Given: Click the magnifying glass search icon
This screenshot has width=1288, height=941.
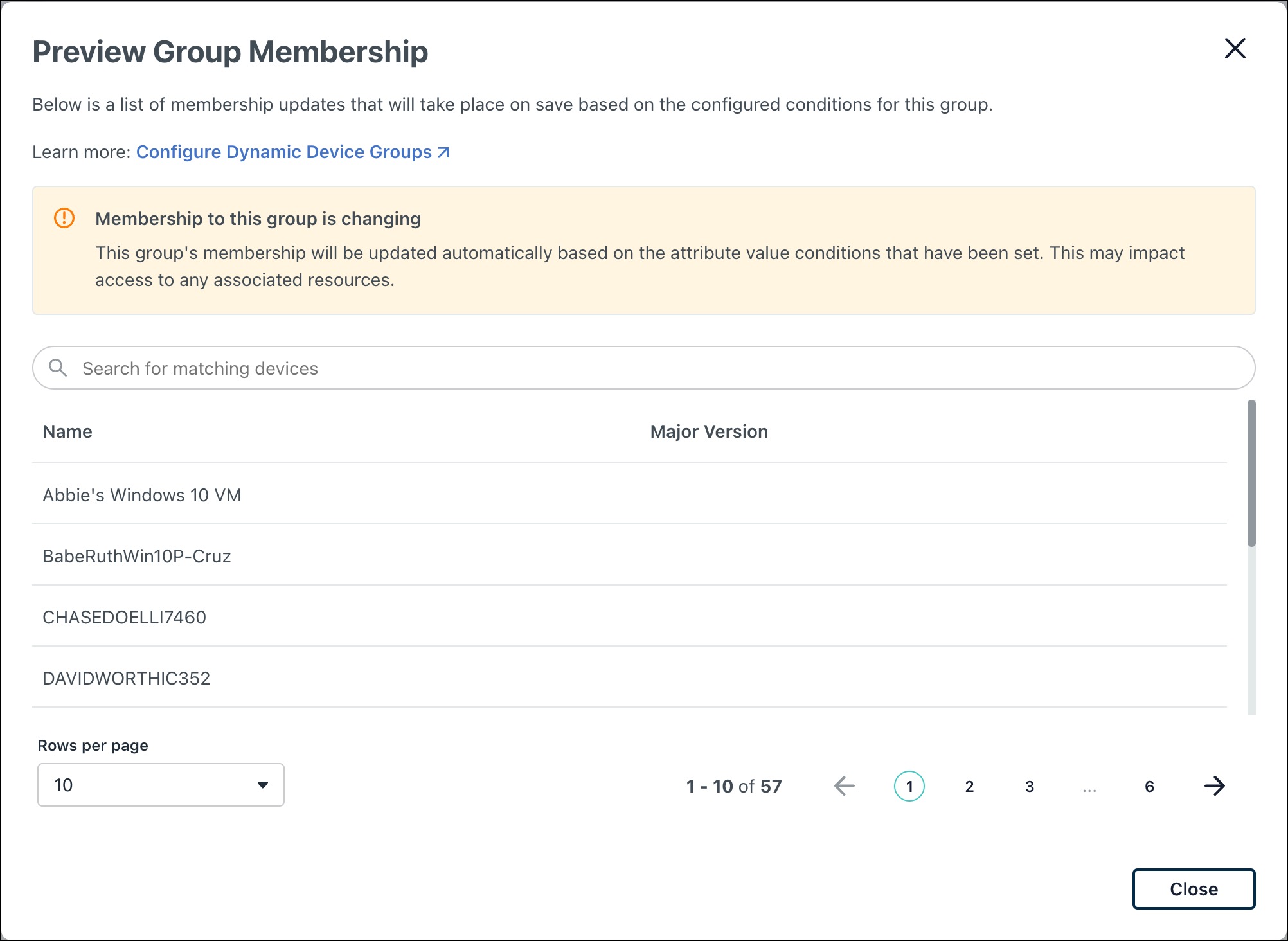Looking at the screenshot, I should pyautogui.click(x=58, y=368).
